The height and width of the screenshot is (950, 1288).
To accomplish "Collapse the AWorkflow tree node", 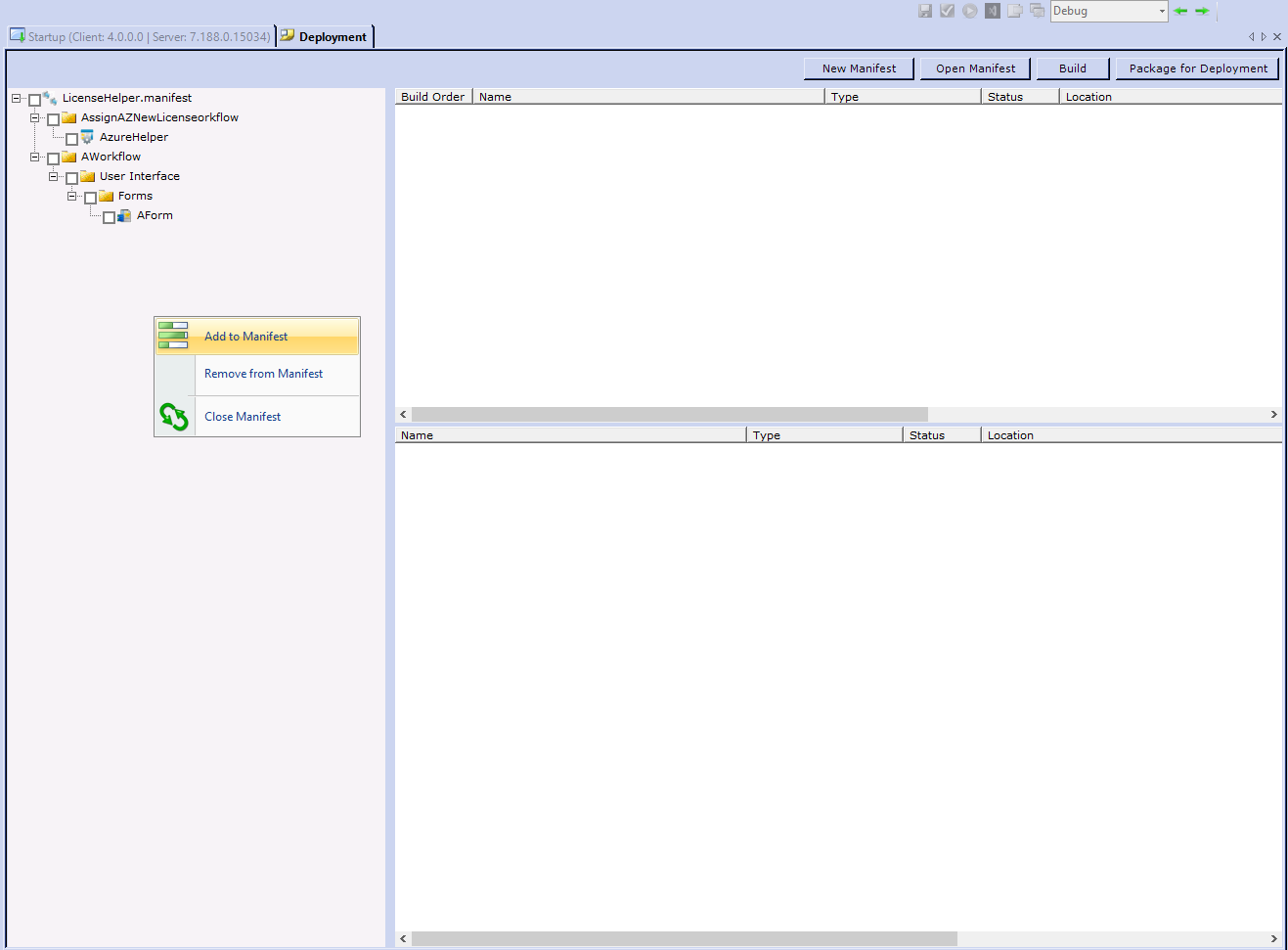I will point(34,157).
